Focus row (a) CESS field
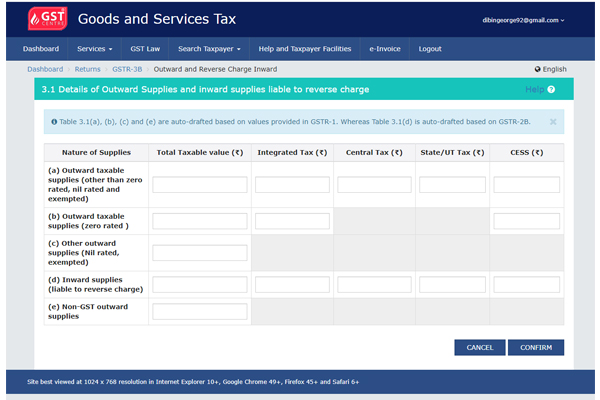 click(527, 184)
